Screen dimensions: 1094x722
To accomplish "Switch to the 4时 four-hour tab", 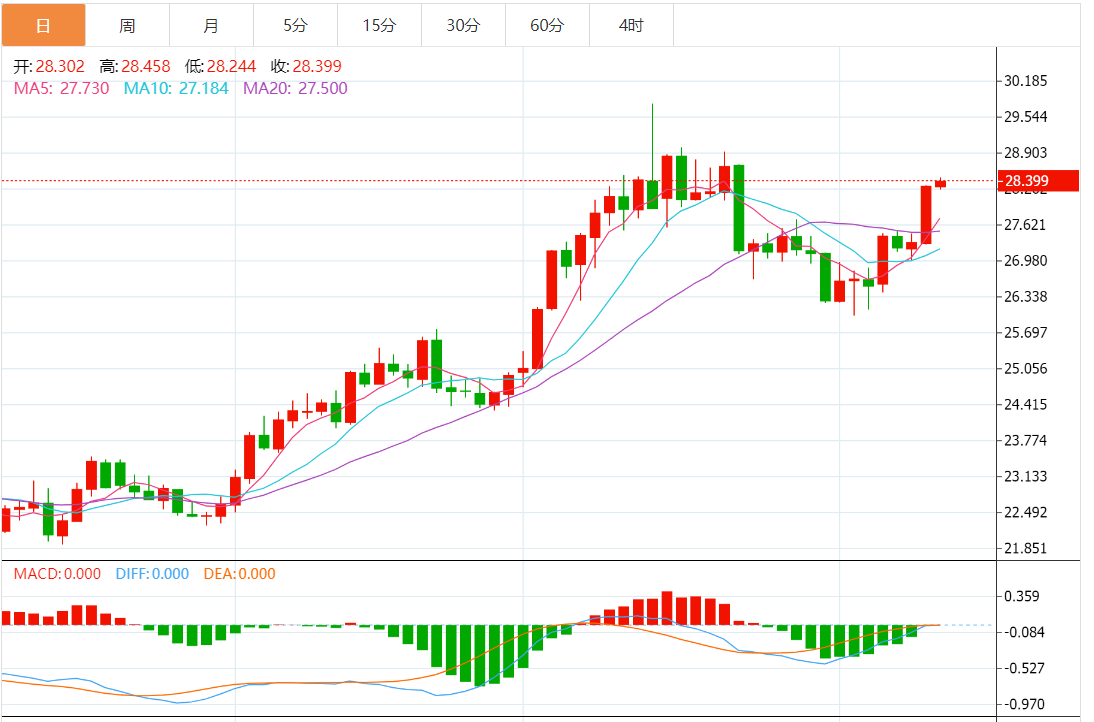I will (631, 25).
